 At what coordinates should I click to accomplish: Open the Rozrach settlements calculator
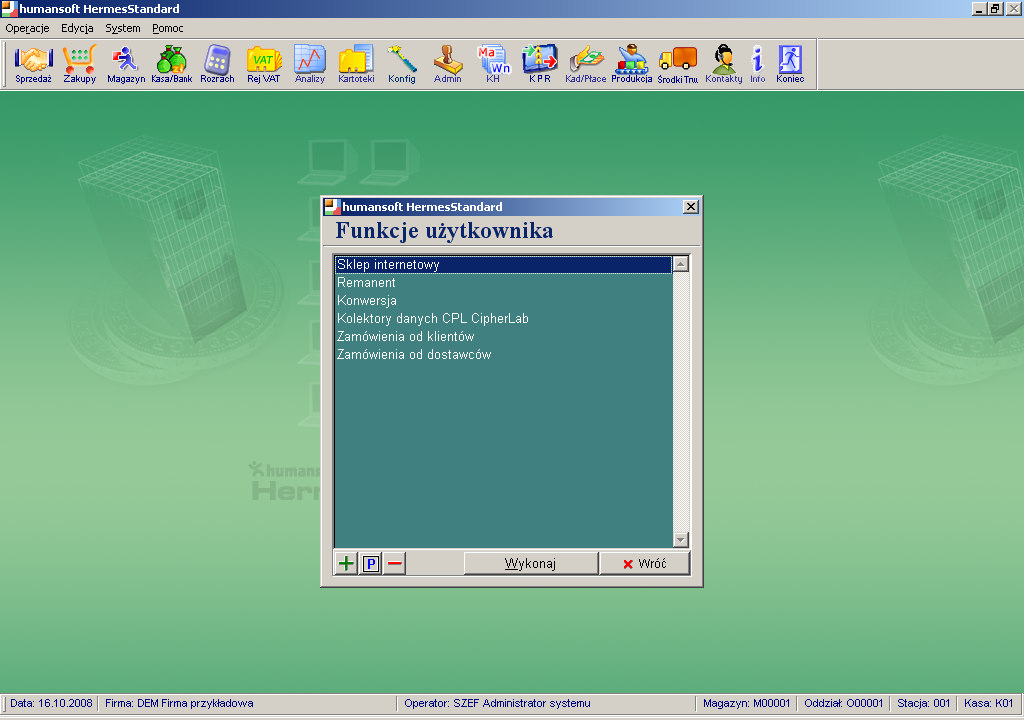pyautogui.click(x=217, y=64)
